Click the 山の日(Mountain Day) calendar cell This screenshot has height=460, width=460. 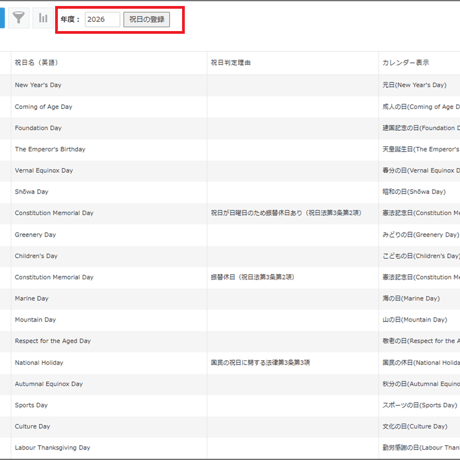click(419, 320)
